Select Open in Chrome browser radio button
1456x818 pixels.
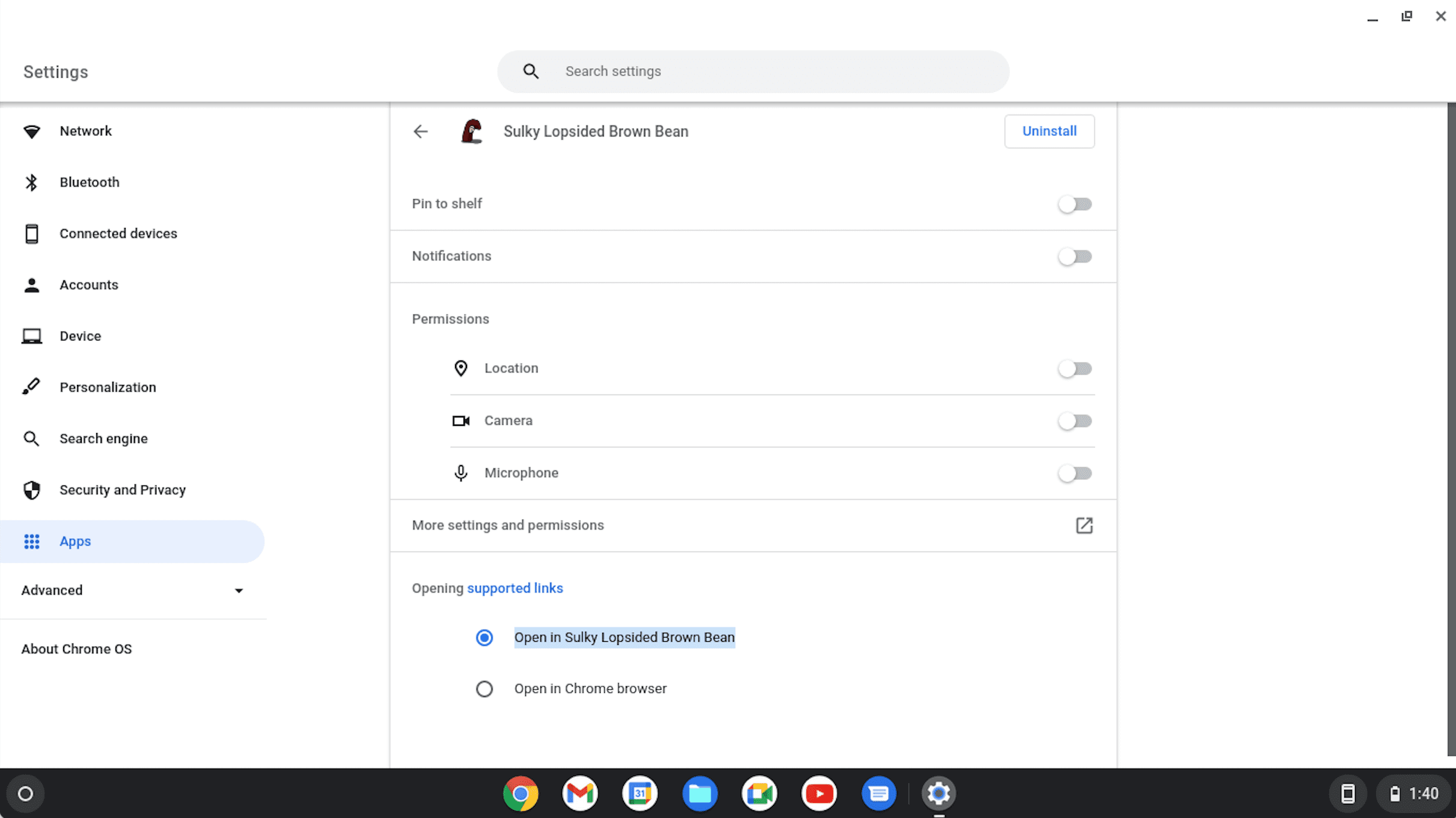pyautogui.click(x=484, y=688)
